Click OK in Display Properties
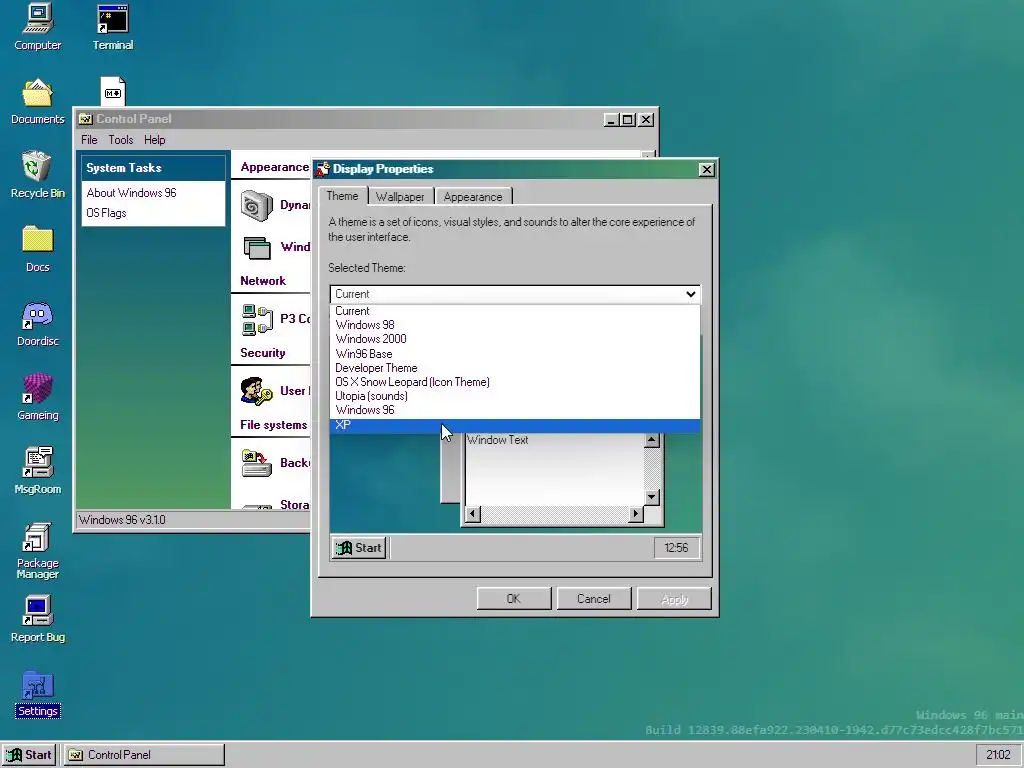The width and height of the screenshot is (1024, 768). click(x=514, y=599)
